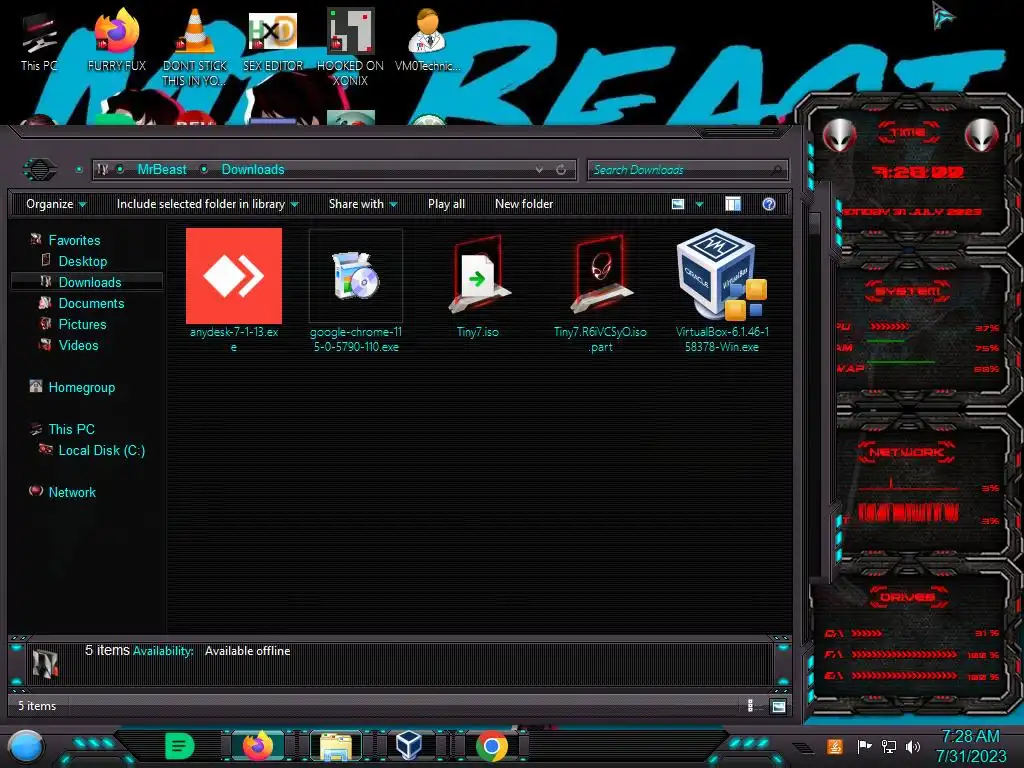Viewport: 1024px width, 768px height.
Task: Select Pictures in navigation pane
Action: click(82, 324)
